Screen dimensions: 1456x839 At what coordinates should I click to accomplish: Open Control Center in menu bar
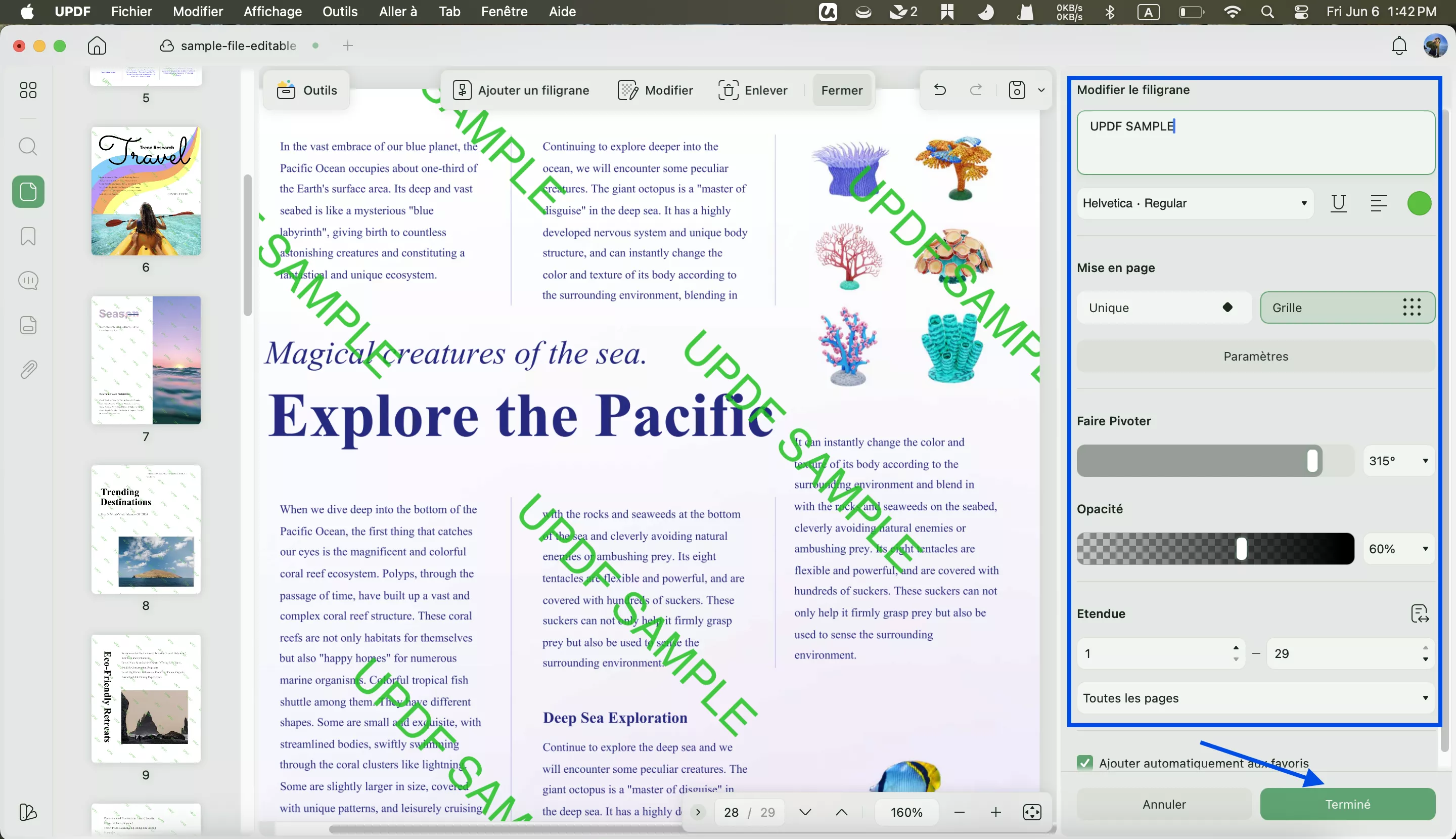point(1301,12)
